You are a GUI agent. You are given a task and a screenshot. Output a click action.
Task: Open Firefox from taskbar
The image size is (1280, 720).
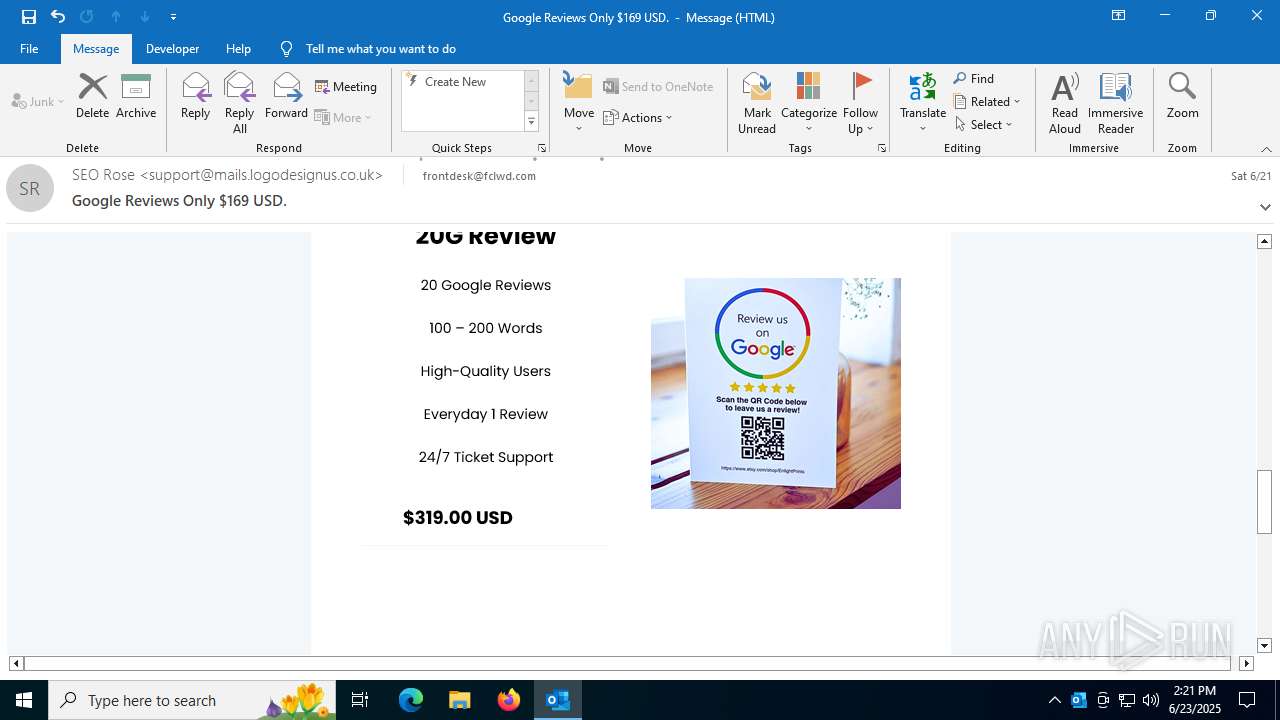[509, 700]
